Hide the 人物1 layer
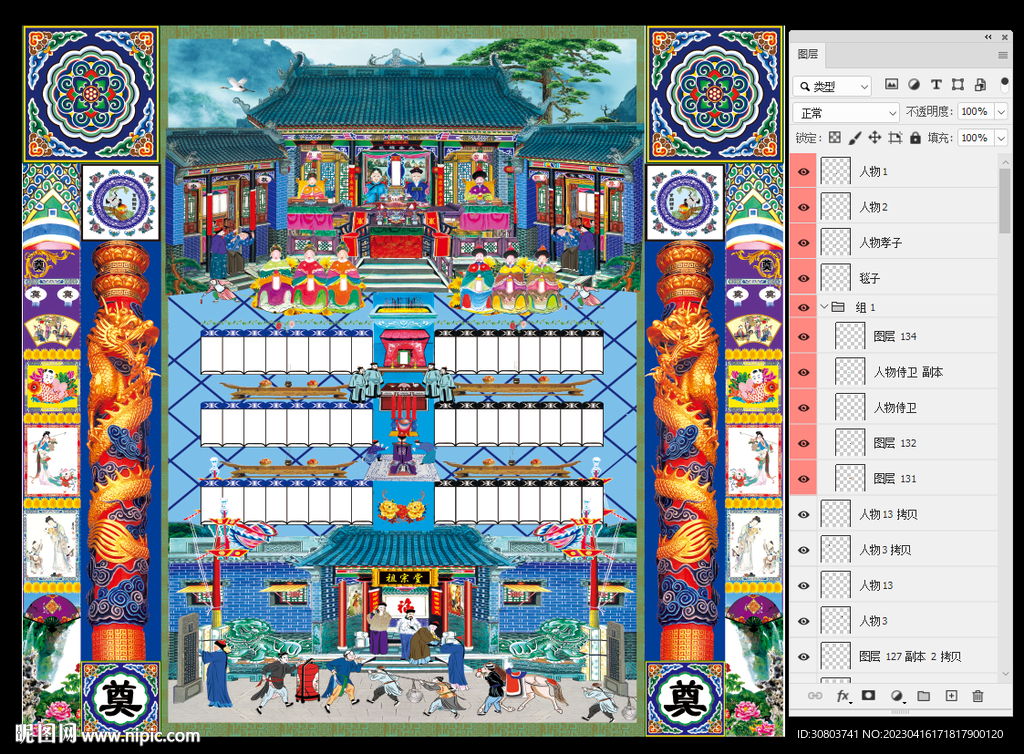This screenshot has height=754, width=1024. click(803, 172)
